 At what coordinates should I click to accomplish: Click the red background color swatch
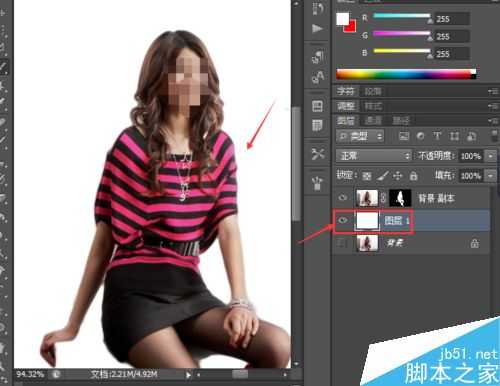[x=352, y=28]
